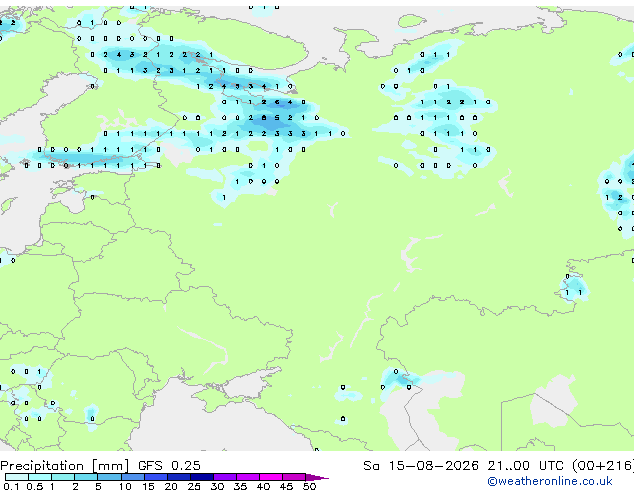Select the 'GFS 0.25' model label
Viewport: 634px width, 490px height.
tap(169, 466)
